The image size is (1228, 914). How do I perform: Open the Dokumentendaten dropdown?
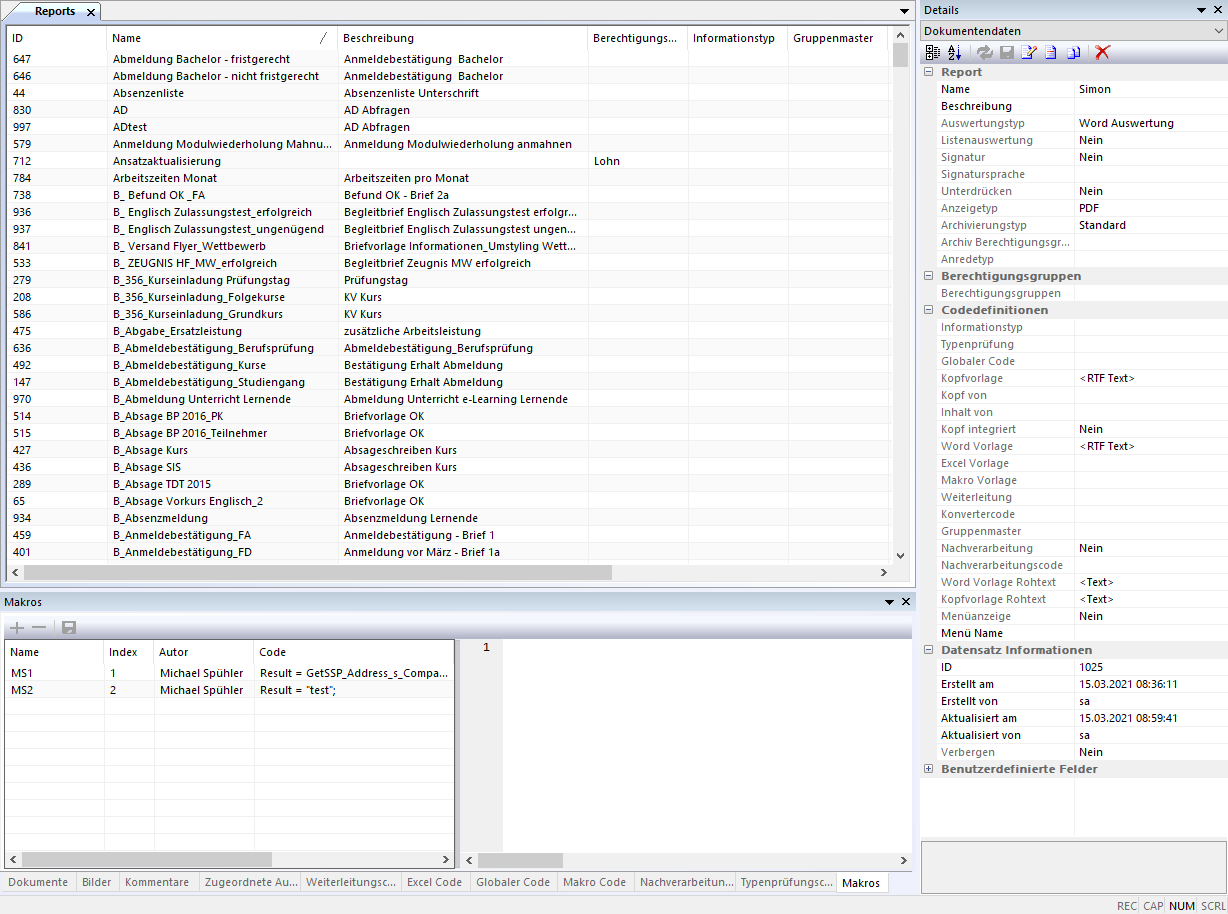point(1217,31)
